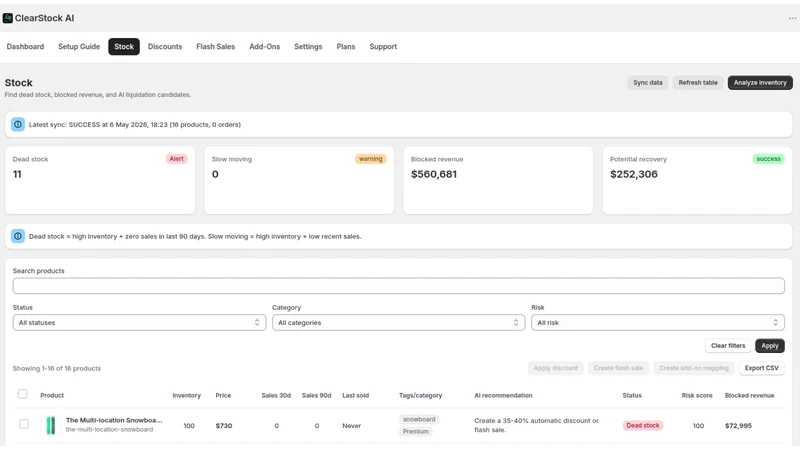Click the Inventory column header
This screenshot has height=450, width=800.
[187, 395]
